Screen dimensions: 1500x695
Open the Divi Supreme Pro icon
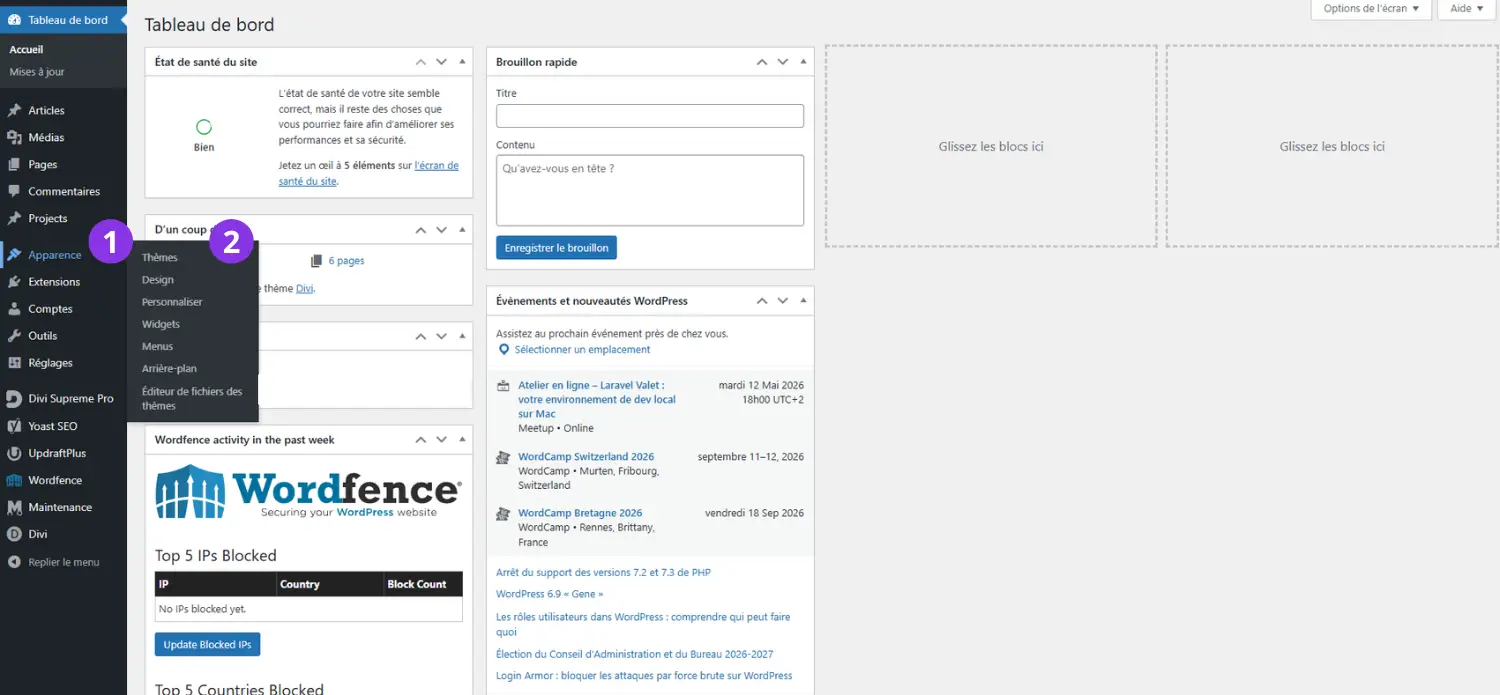[14, 399]
